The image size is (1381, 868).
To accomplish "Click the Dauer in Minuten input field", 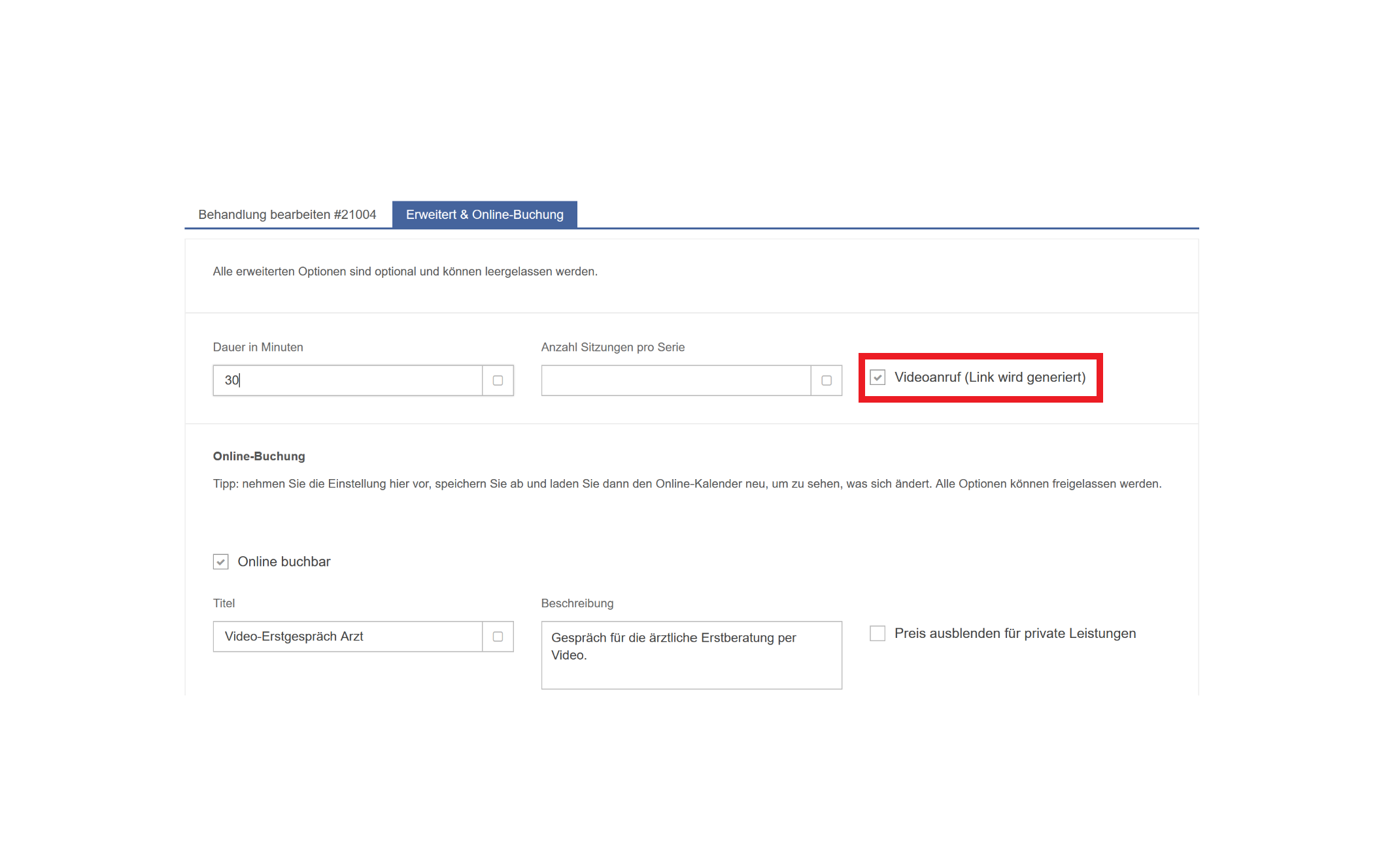I will tap(348, 380).
